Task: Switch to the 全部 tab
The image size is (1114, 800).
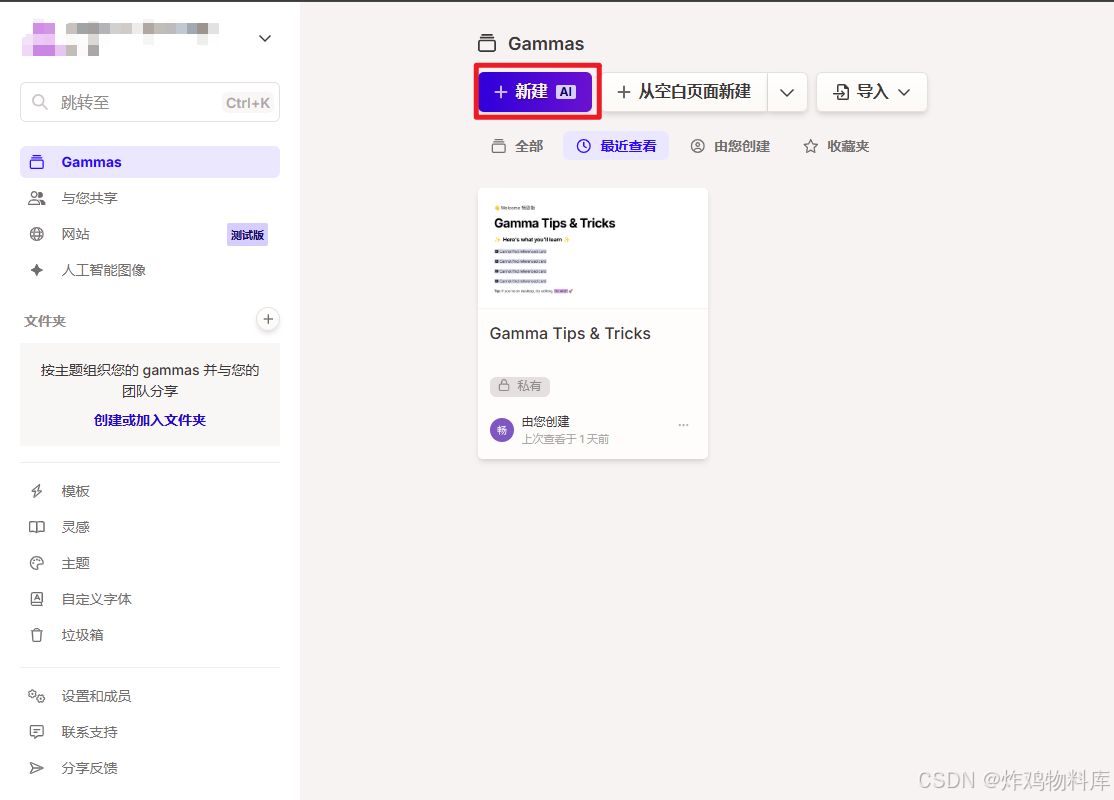Action: (517, 146)
